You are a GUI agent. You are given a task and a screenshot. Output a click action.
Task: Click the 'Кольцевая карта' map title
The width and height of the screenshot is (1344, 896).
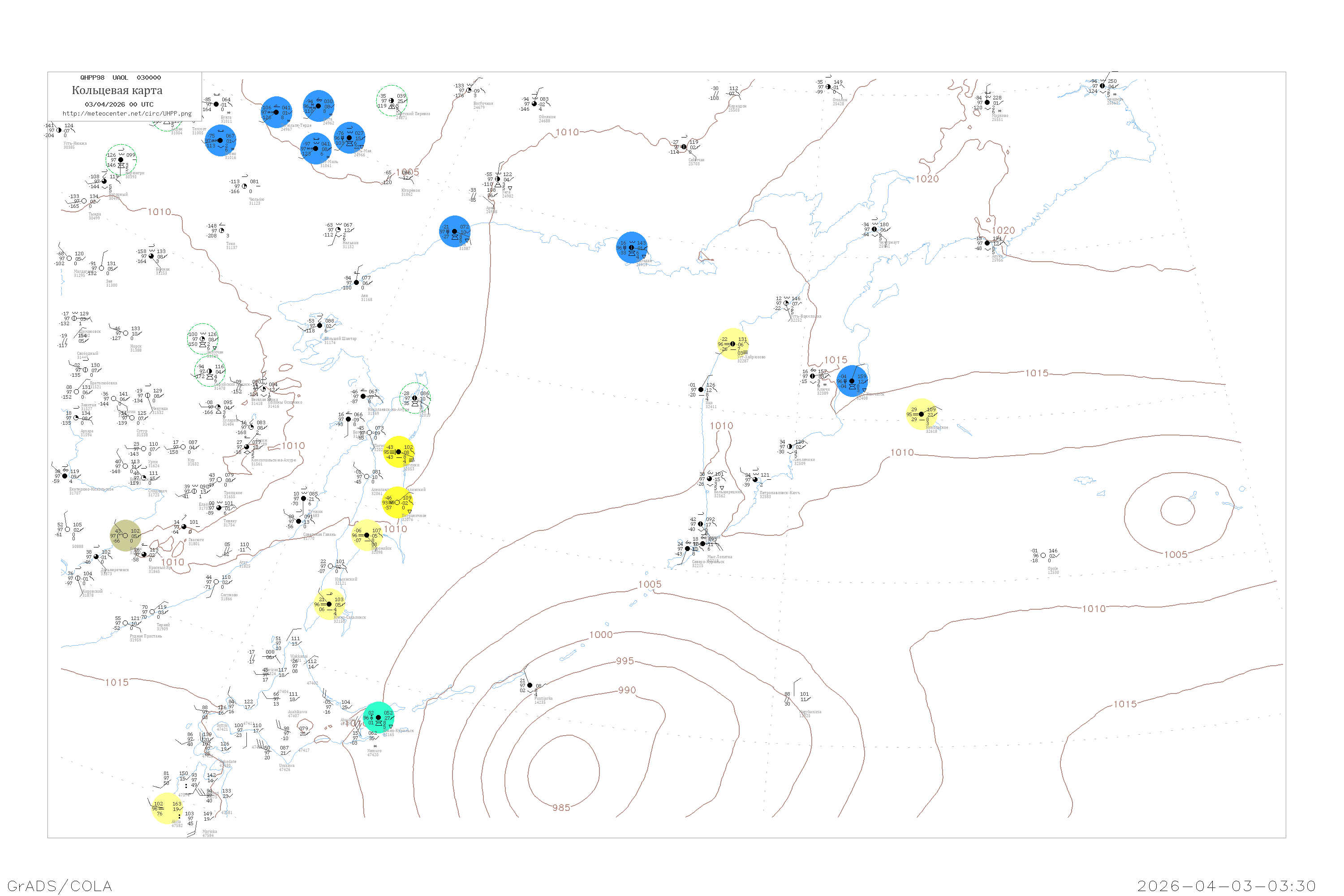click(117, 90)
